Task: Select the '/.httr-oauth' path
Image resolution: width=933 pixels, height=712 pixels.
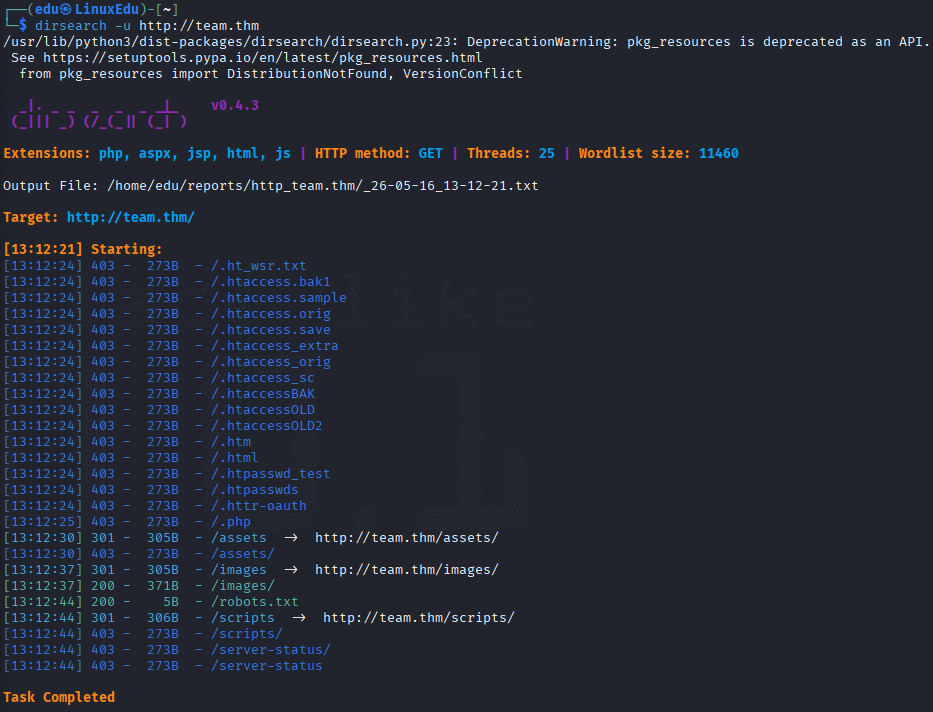Action: (259, 506)
